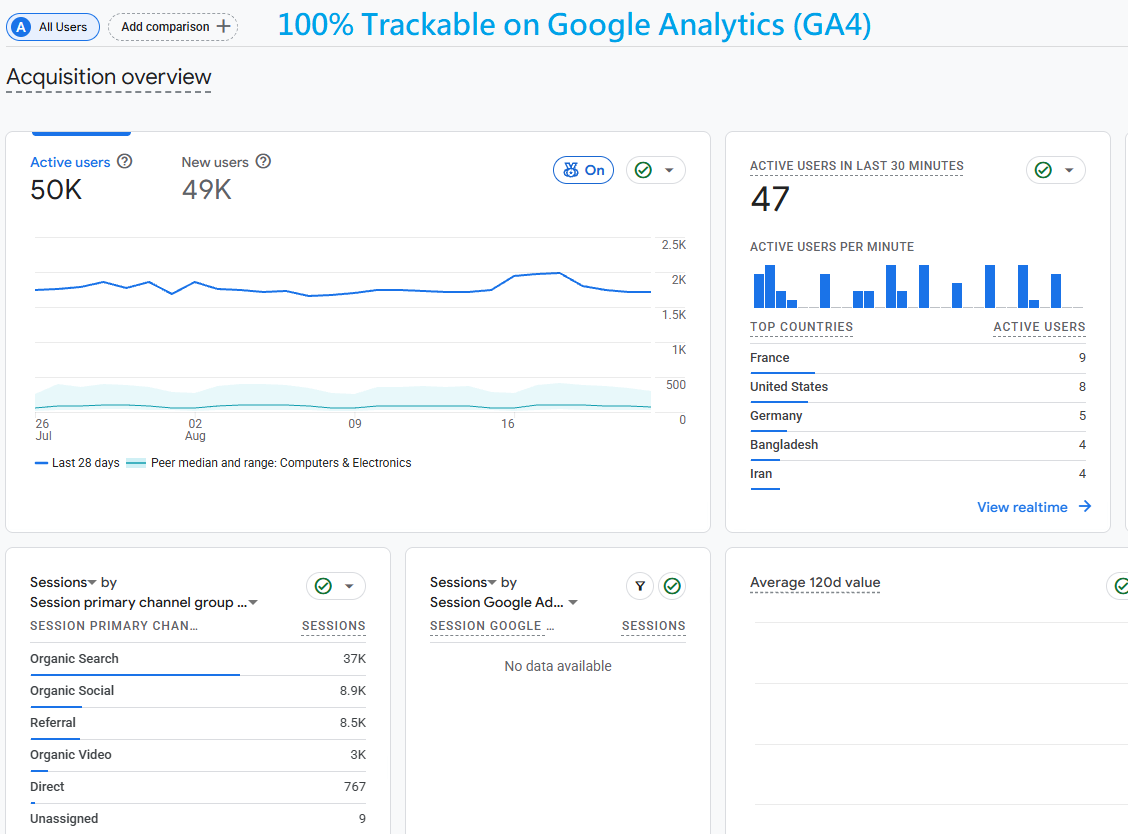This screenshot has width=1128, height=834.
Task: Click green check icon in realtime card
Action: pos(1043,170)
